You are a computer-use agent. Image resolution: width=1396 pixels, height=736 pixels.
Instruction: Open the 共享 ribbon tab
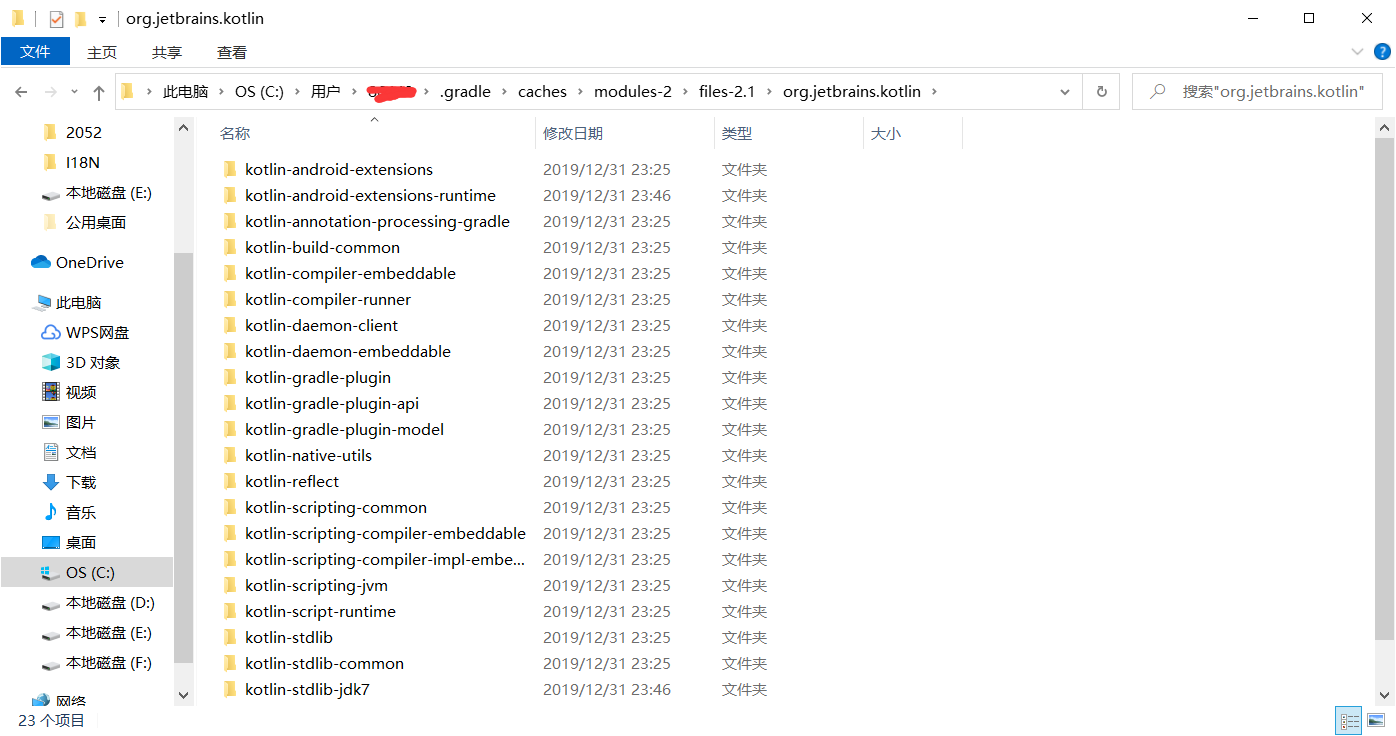167,52
